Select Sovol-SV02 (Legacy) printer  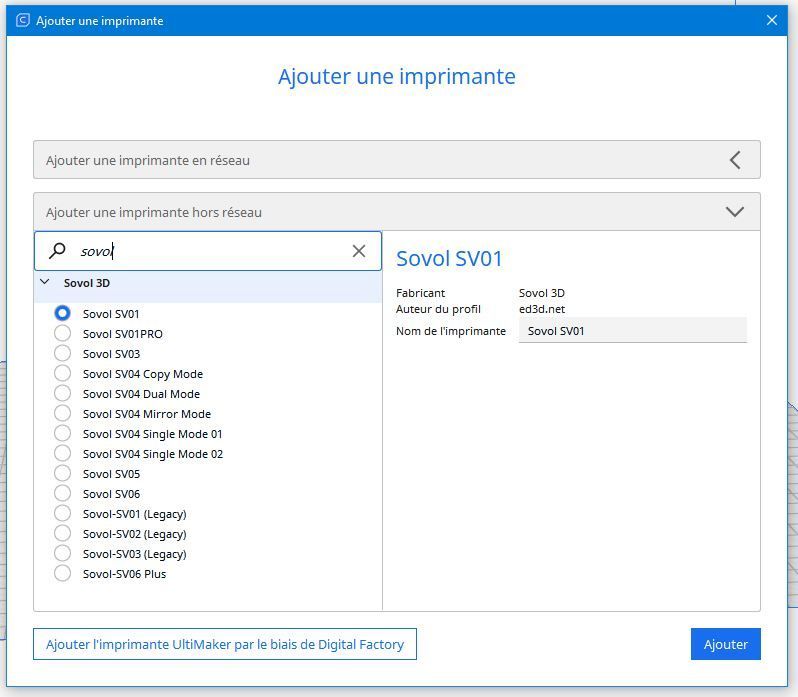63,533
